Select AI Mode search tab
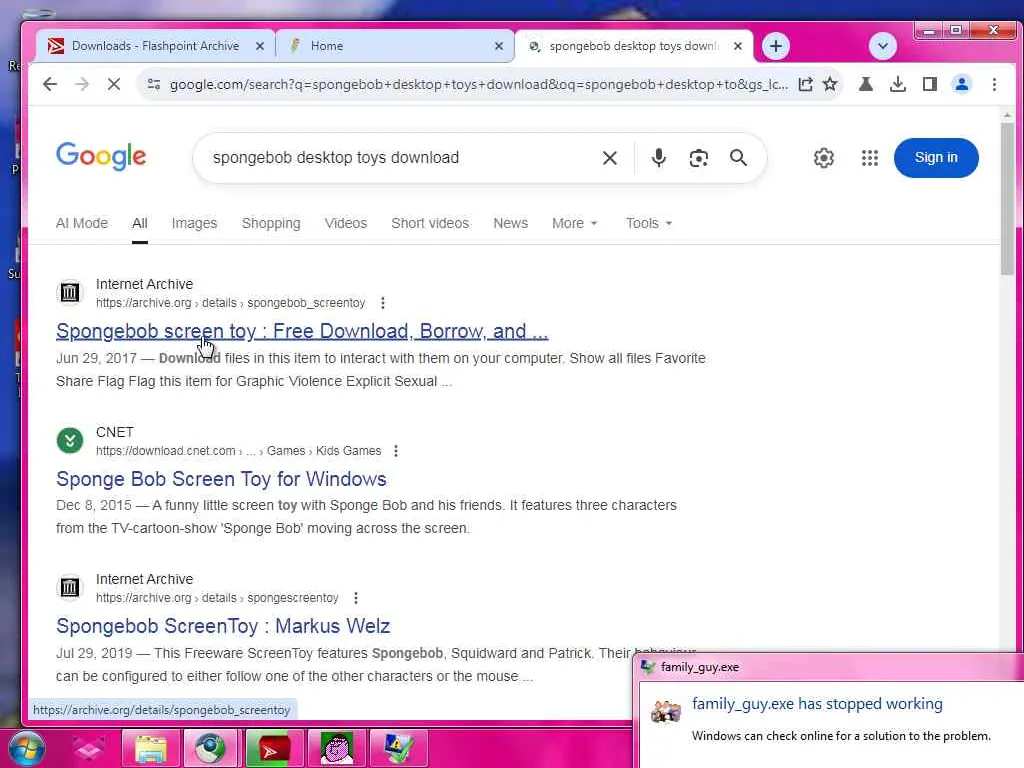This screenshot has width=1024, height=768. (x=82, y=223)
